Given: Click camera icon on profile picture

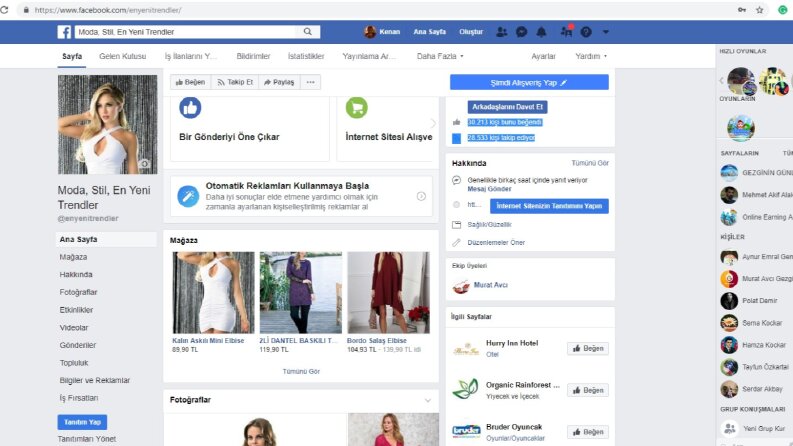Looking at the screenshot, I should coord(145,164).
